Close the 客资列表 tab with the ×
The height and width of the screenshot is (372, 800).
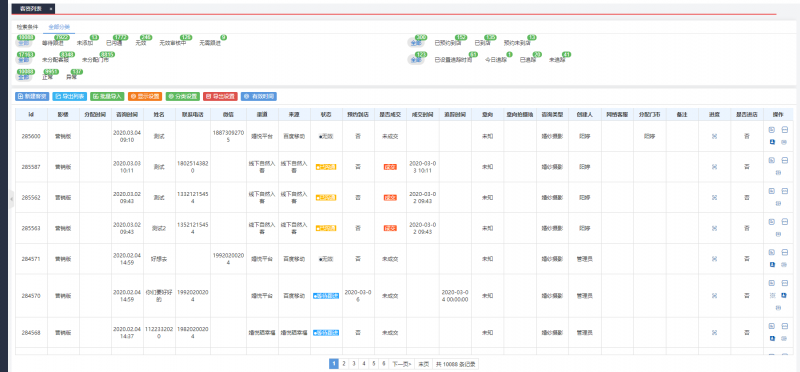[x=51, y=9]
